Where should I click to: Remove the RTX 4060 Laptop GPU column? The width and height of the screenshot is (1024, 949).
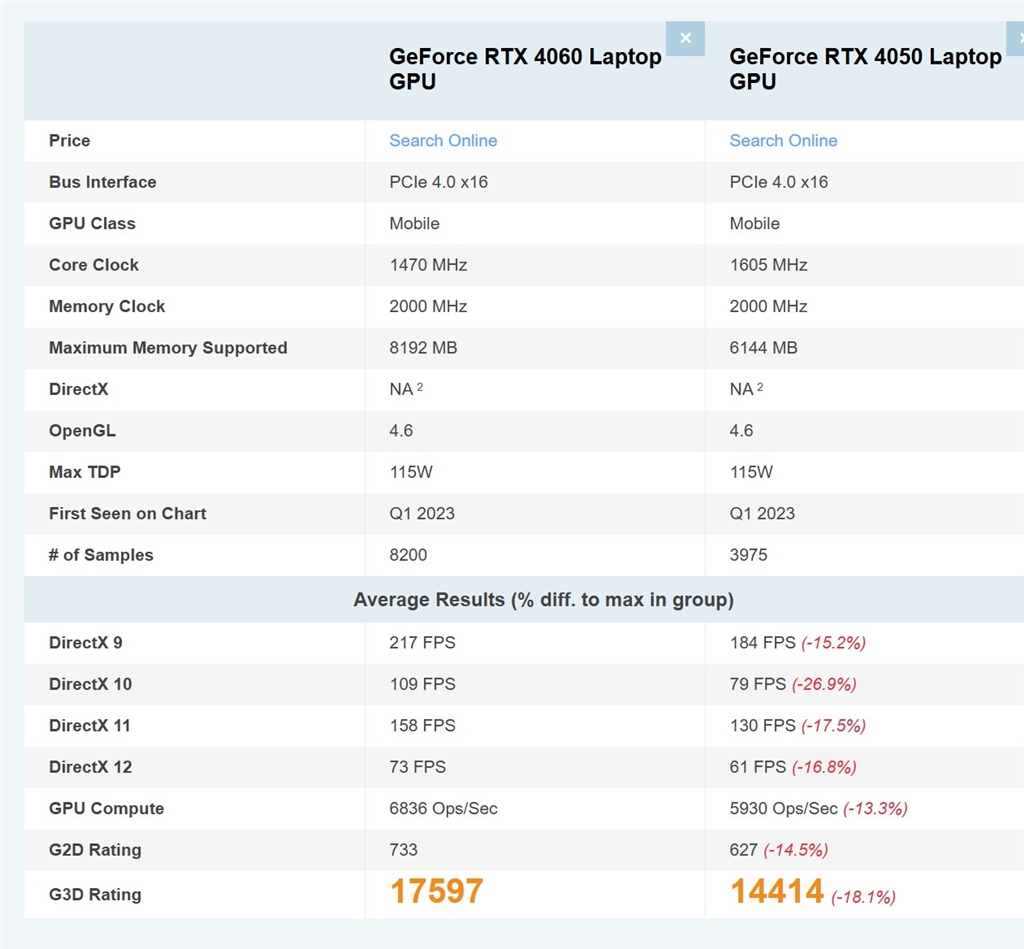click(685, 39)
